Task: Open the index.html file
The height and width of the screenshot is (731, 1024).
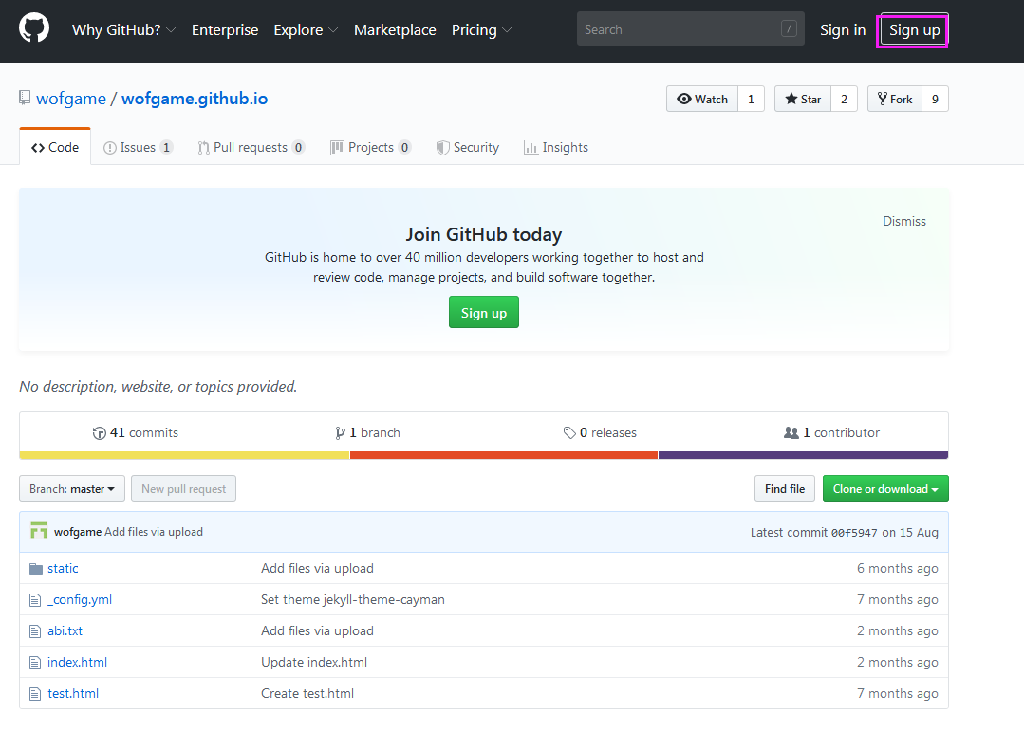Action: click(x=77, y=662)
